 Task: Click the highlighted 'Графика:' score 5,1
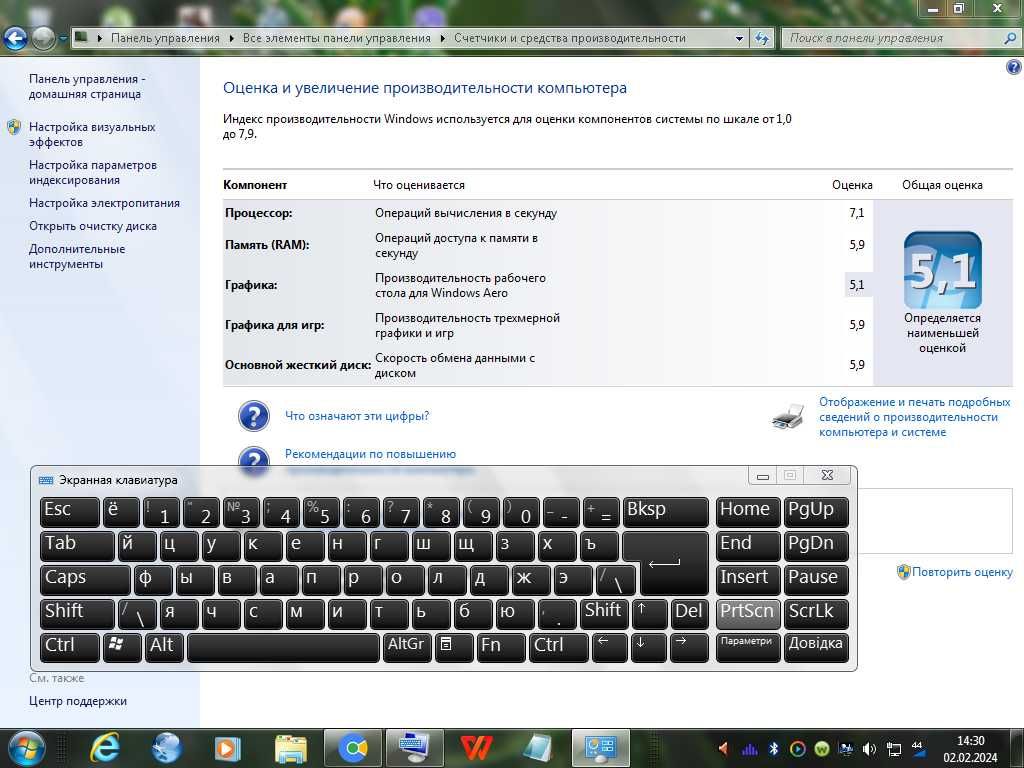click(857, 285)
